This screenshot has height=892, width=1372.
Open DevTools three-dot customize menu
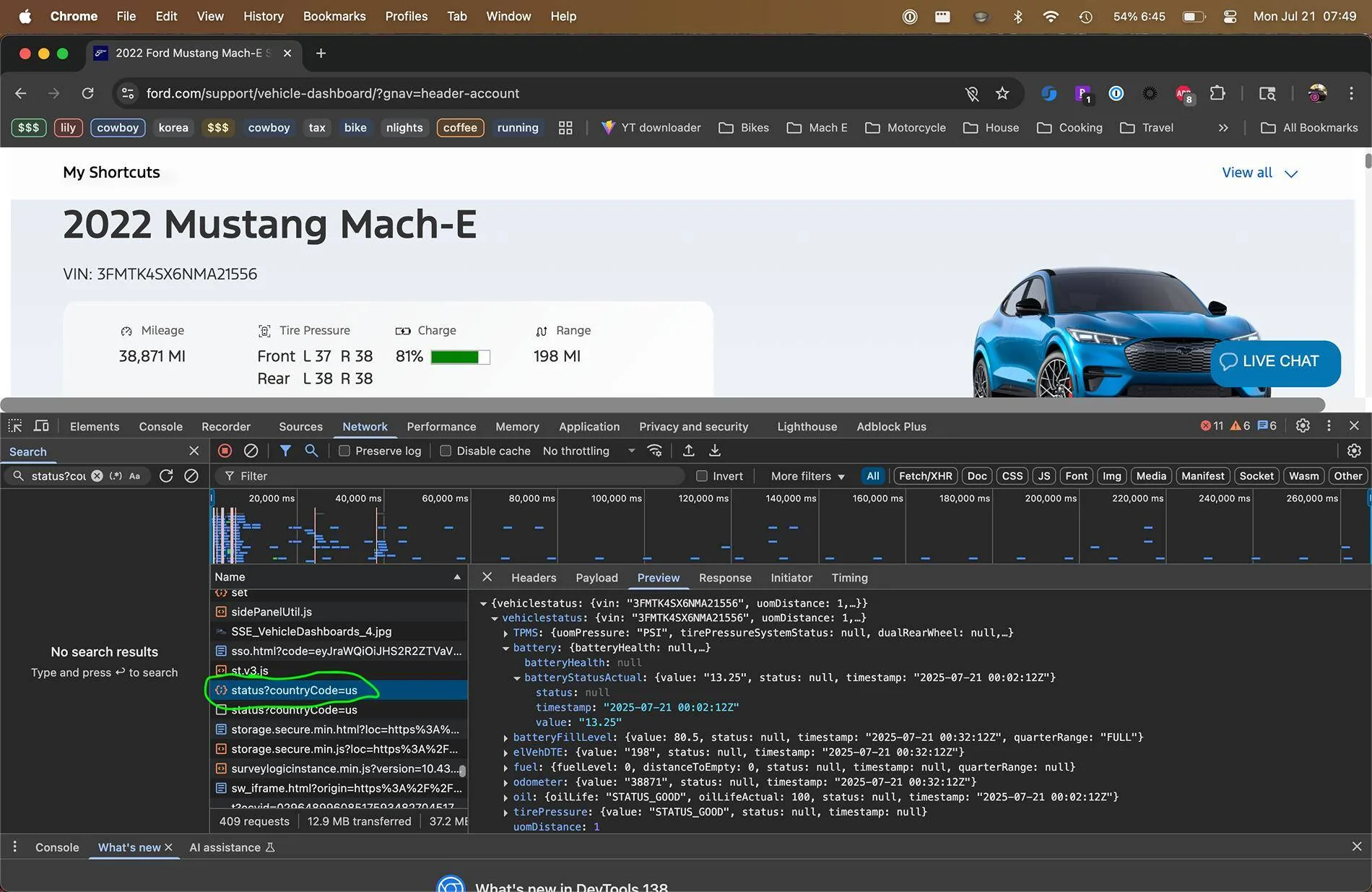click(x=1329, y=426)
